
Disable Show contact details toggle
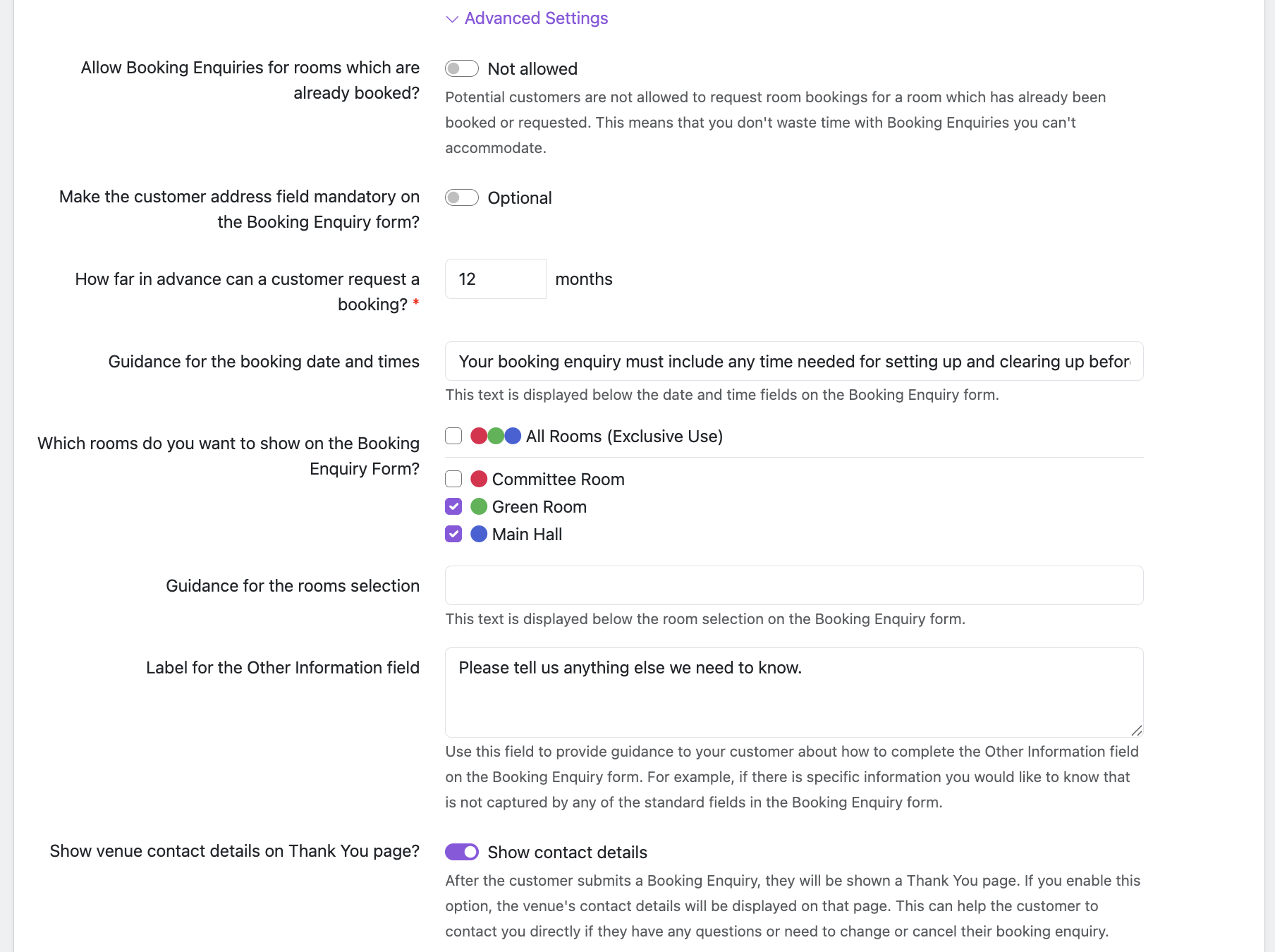(x=462, y=852)
